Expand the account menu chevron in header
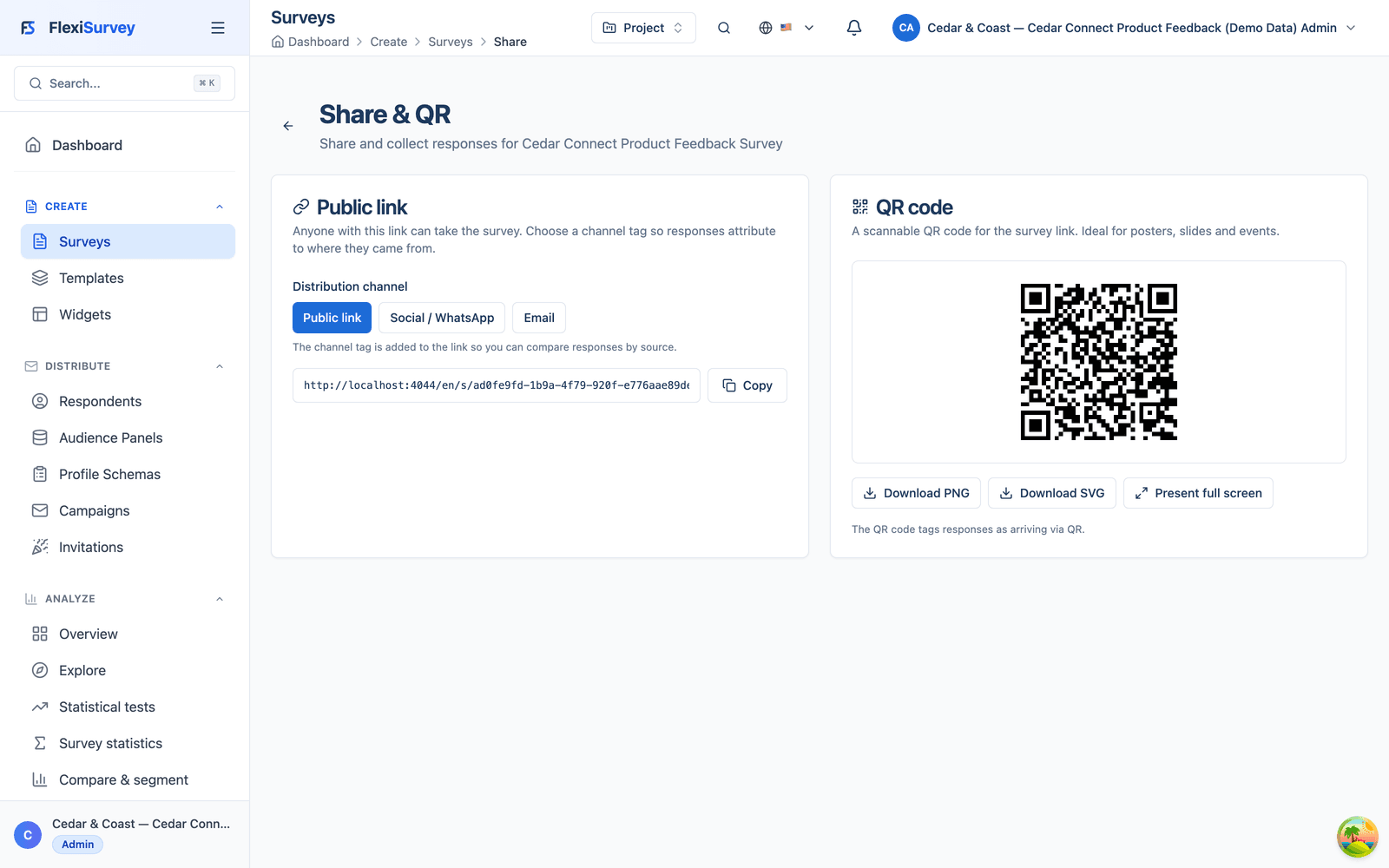The height and width of the screenshot is (868, 1389). coord(1351,28)
